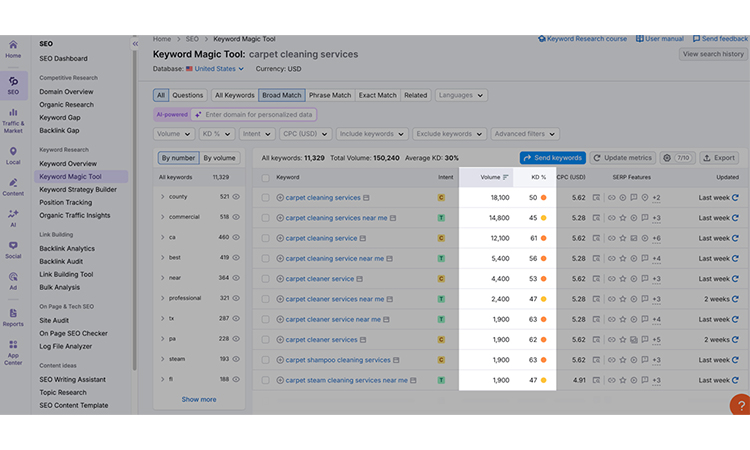The image size is (750, 450).
Task: Click the Update metrics button
Action: click(x=623, y=158)
